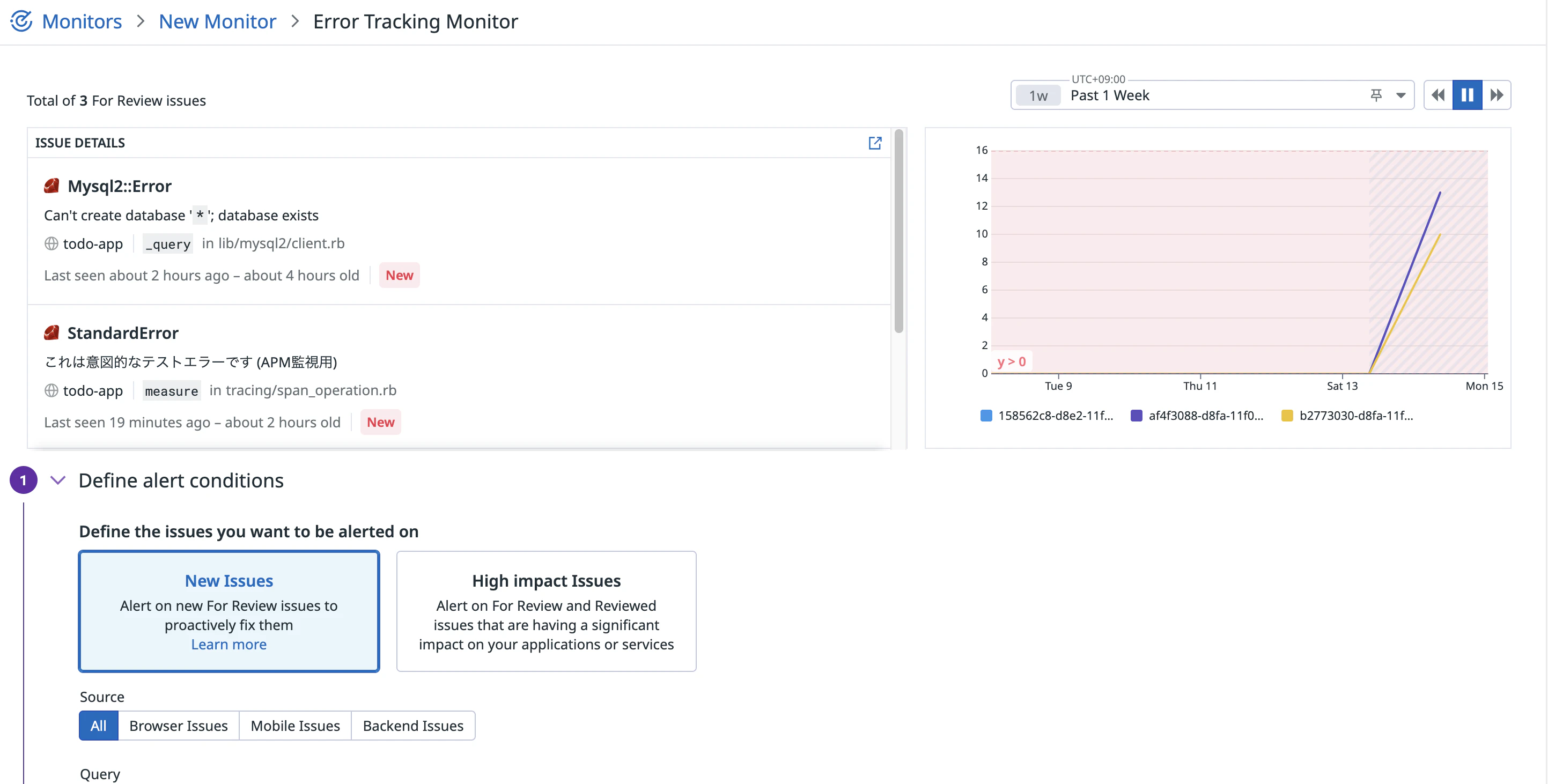Click the Japanese test error message
Viewport: 1548px width, 784px height.
190,361
